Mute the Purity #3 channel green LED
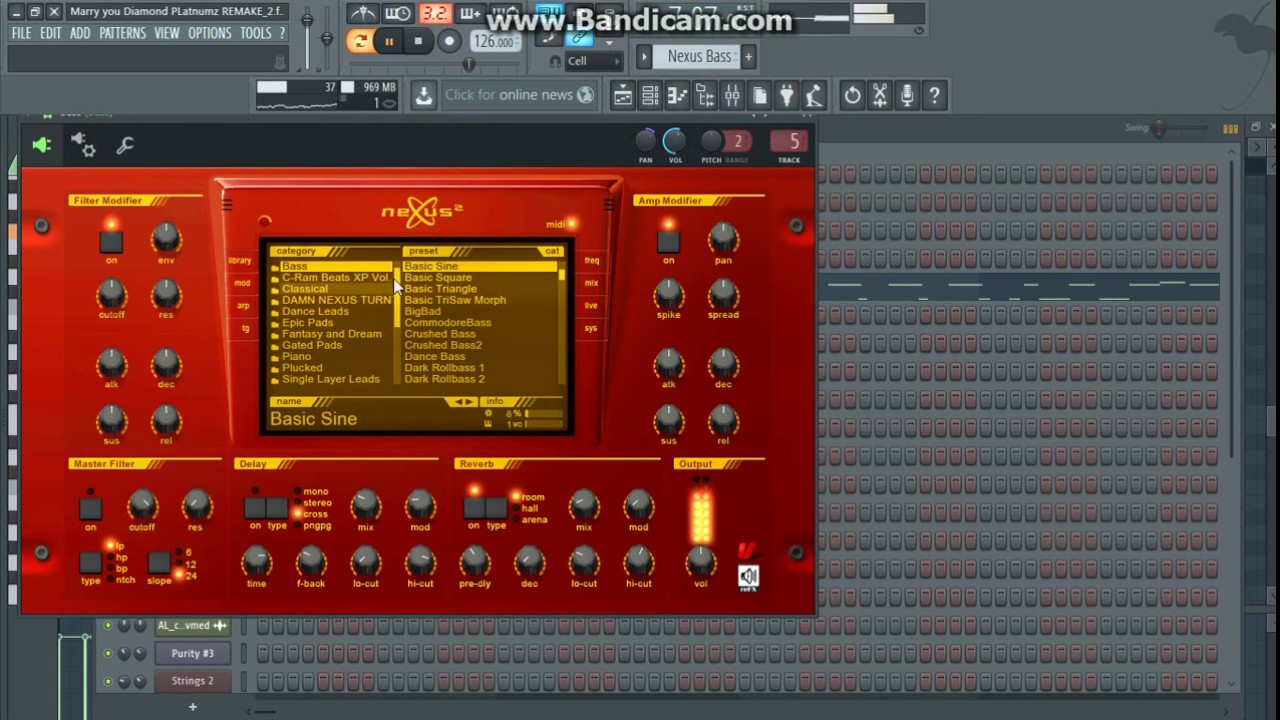 tap(108, 653)
